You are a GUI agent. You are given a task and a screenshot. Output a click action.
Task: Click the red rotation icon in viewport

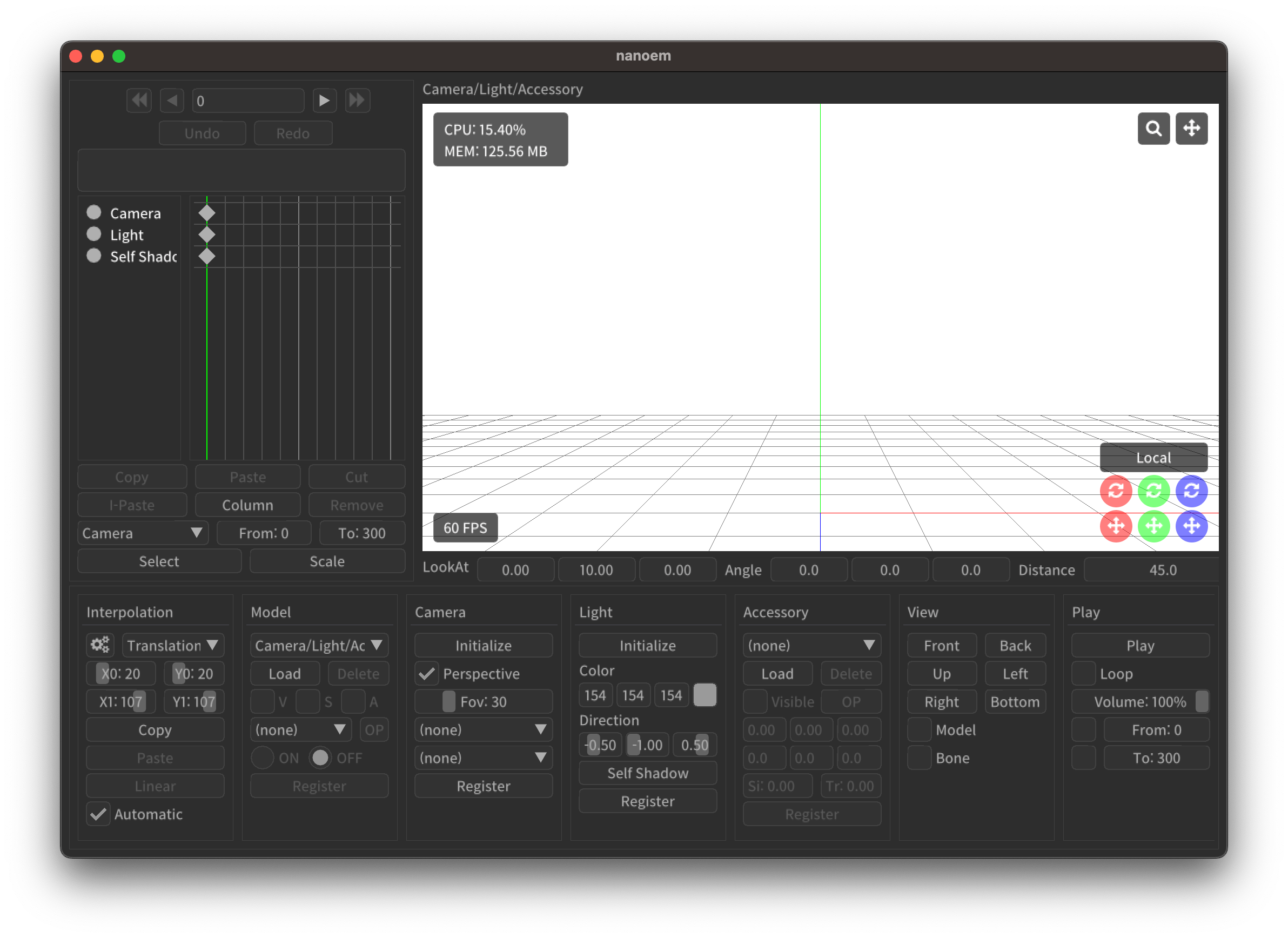click(1117, 490)
